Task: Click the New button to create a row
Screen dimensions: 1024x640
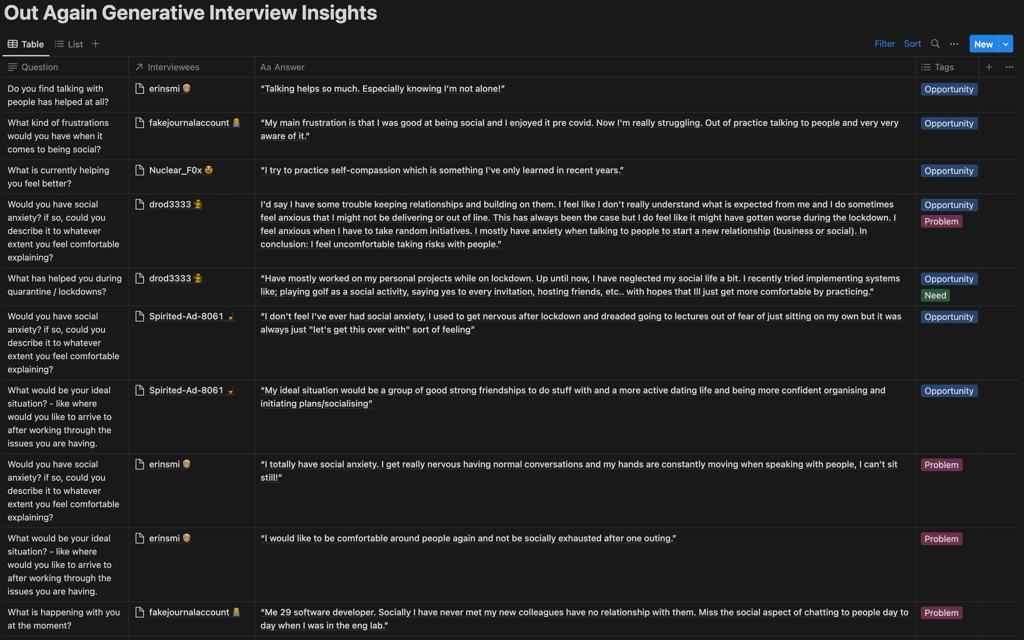Action: [x=983, y=44]
